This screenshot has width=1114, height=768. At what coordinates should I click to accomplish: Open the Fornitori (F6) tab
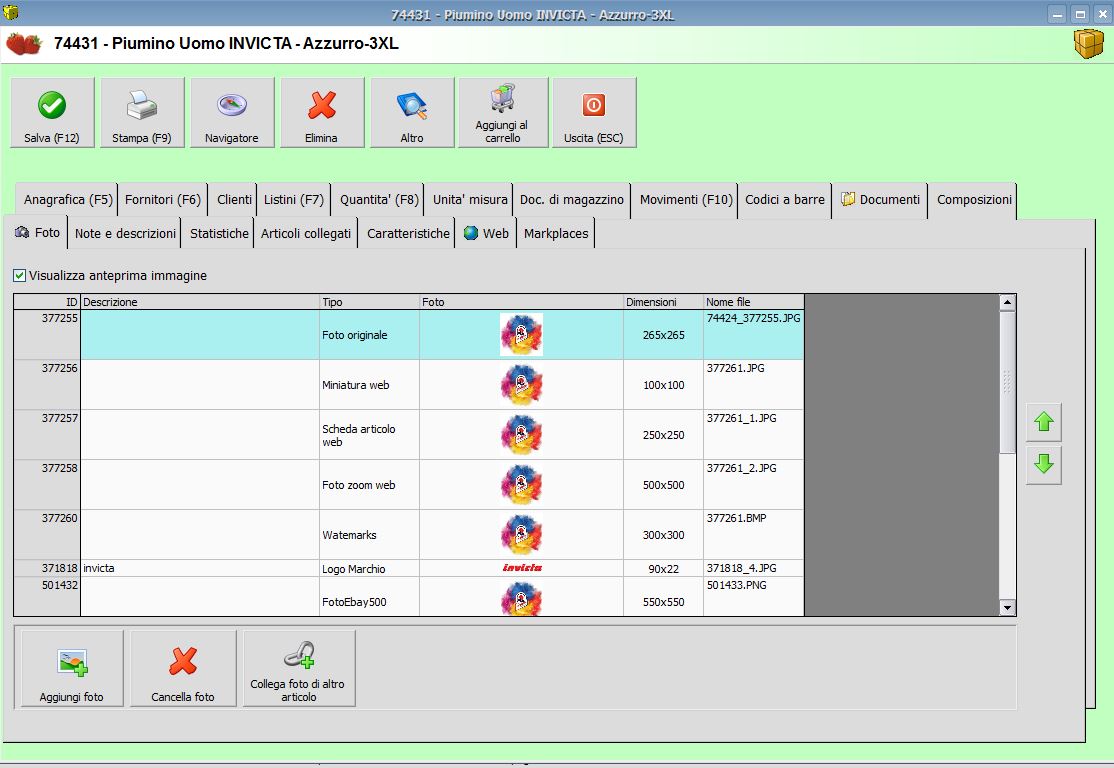pyautogui.click(x=163, y=200)
